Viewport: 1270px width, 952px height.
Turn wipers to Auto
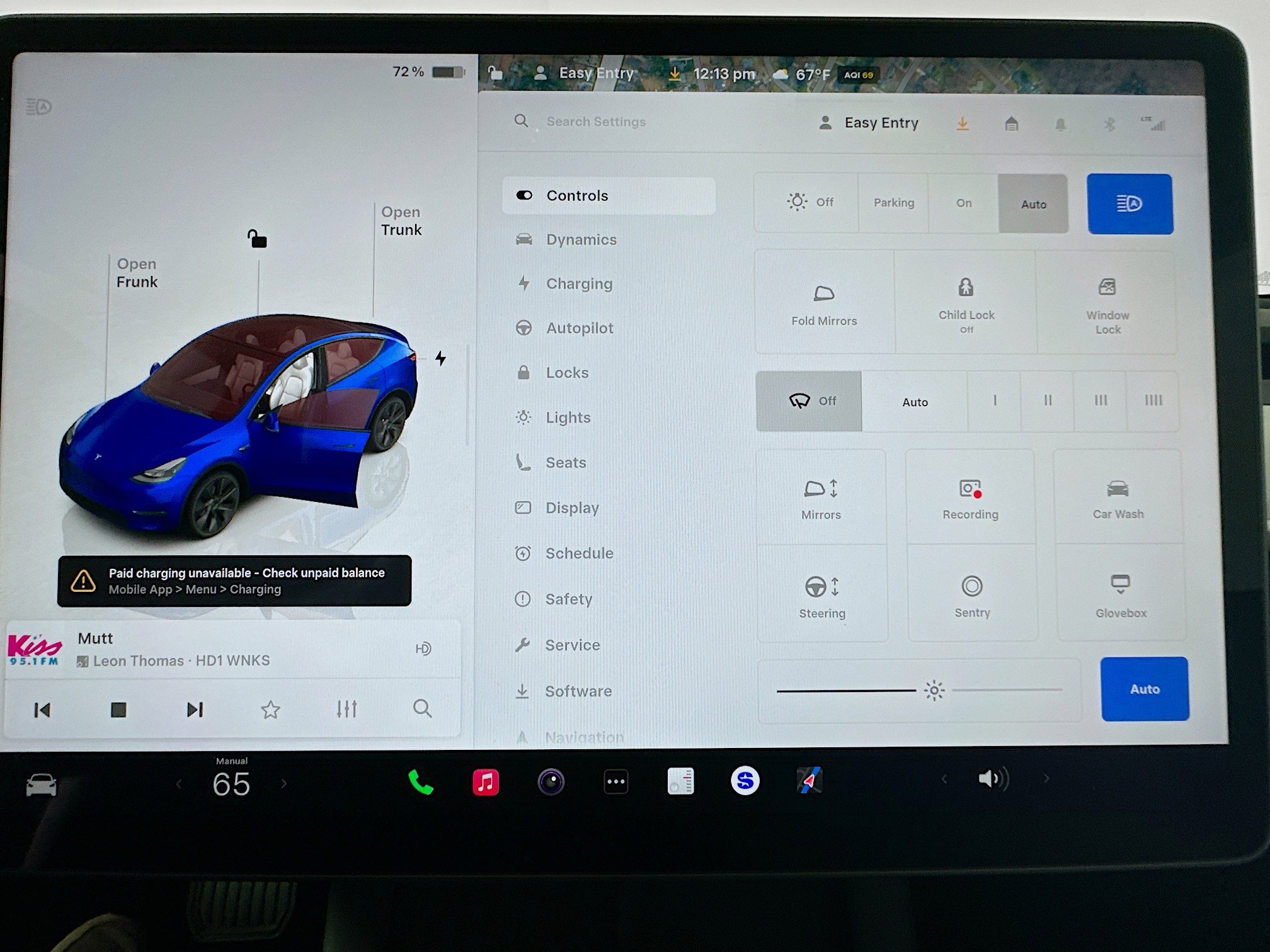pyautogui.click(x=915, y=401)
